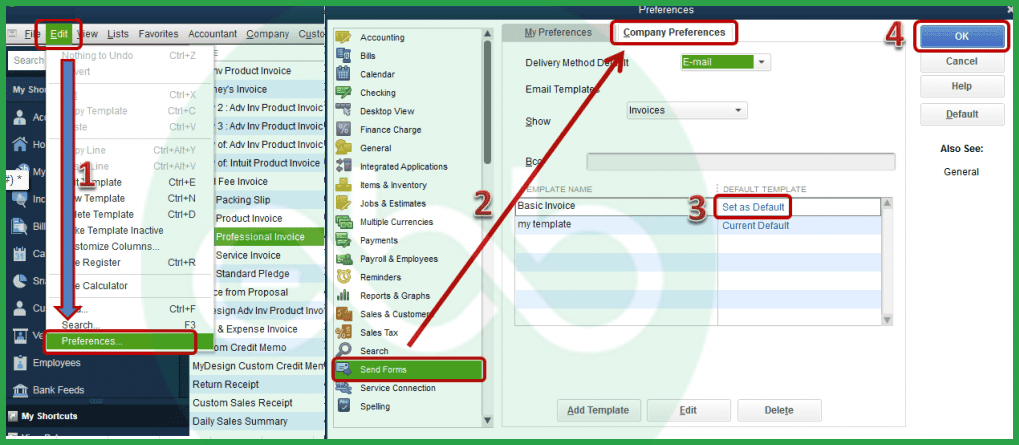Click Set as Default for Basic Invoice
Image resolution: width=1019 pixels, height=445 pixels.
(x=753, y=207)
